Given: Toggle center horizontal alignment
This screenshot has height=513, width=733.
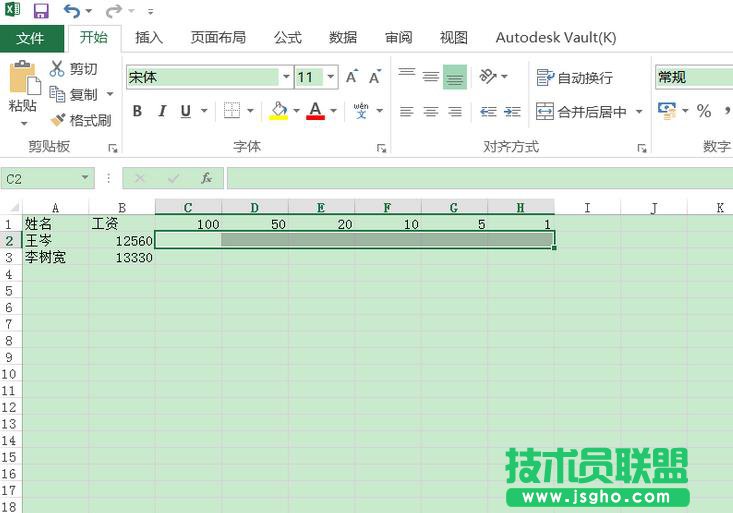Looking at the screenshot, I should click(431, 111).
